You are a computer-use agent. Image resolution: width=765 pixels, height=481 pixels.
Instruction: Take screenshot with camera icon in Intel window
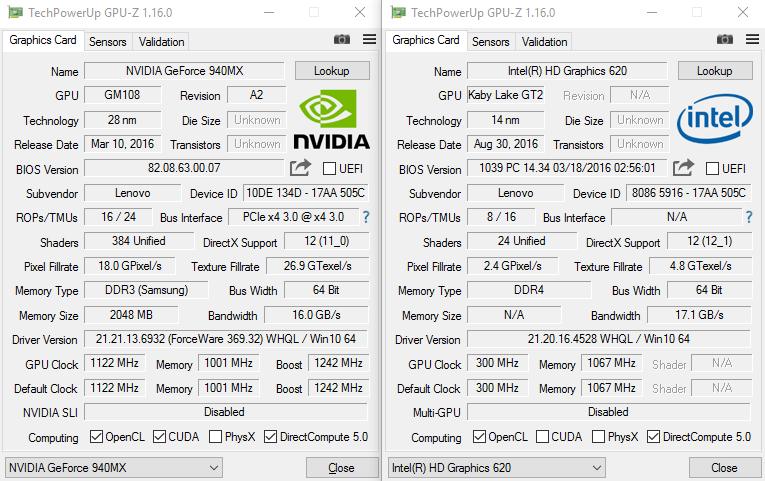(725, 40)
